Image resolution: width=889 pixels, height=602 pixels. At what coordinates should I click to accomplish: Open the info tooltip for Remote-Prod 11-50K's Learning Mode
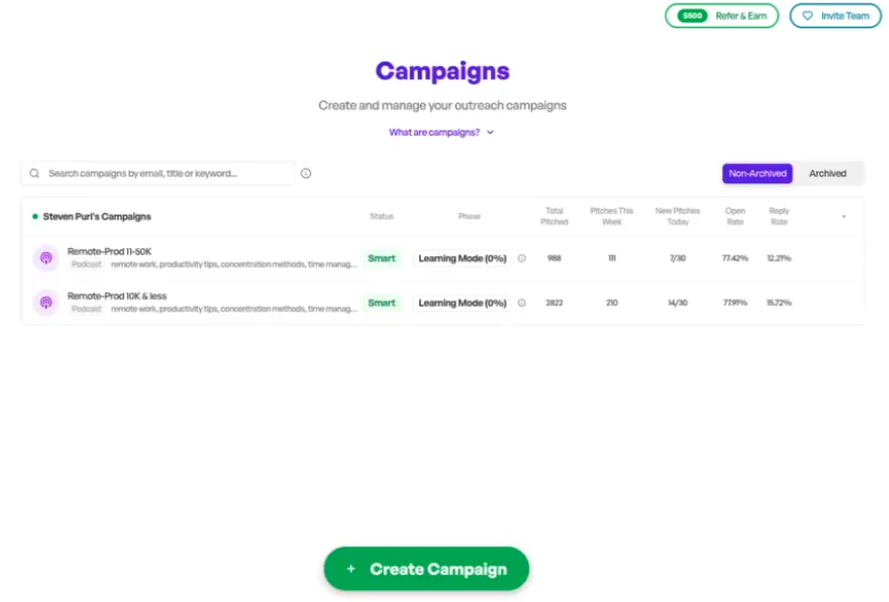click(522, 257)
